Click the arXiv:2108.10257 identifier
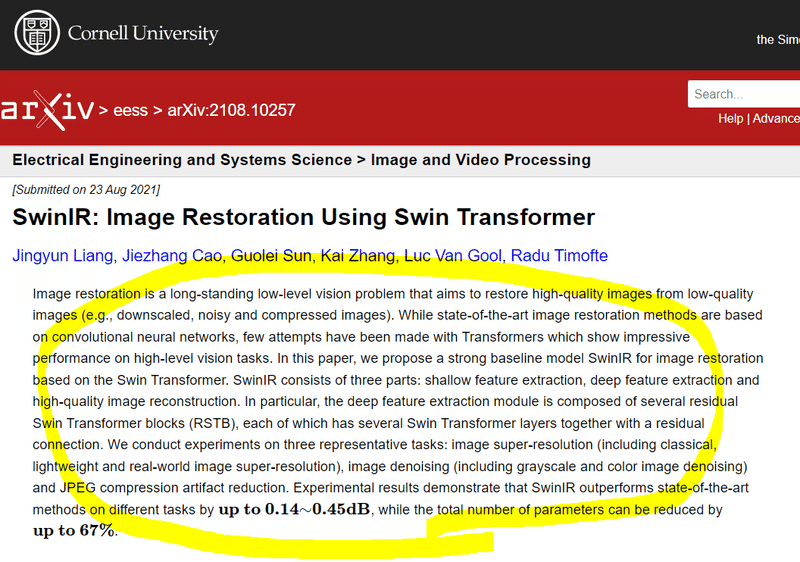This screenshot has height=562, width=800. (231, 110)
